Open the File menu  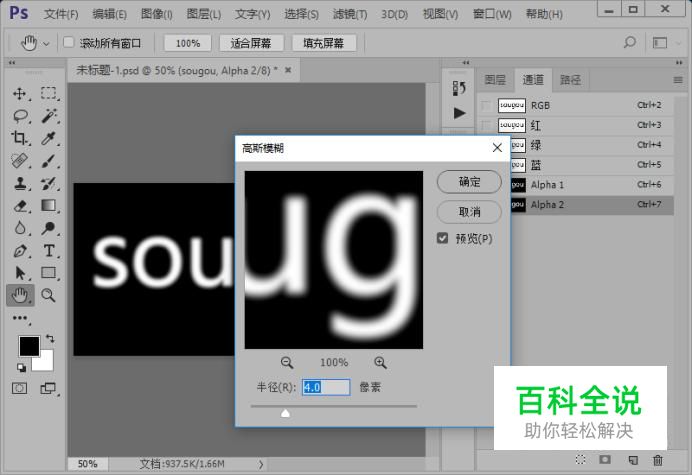61,15
